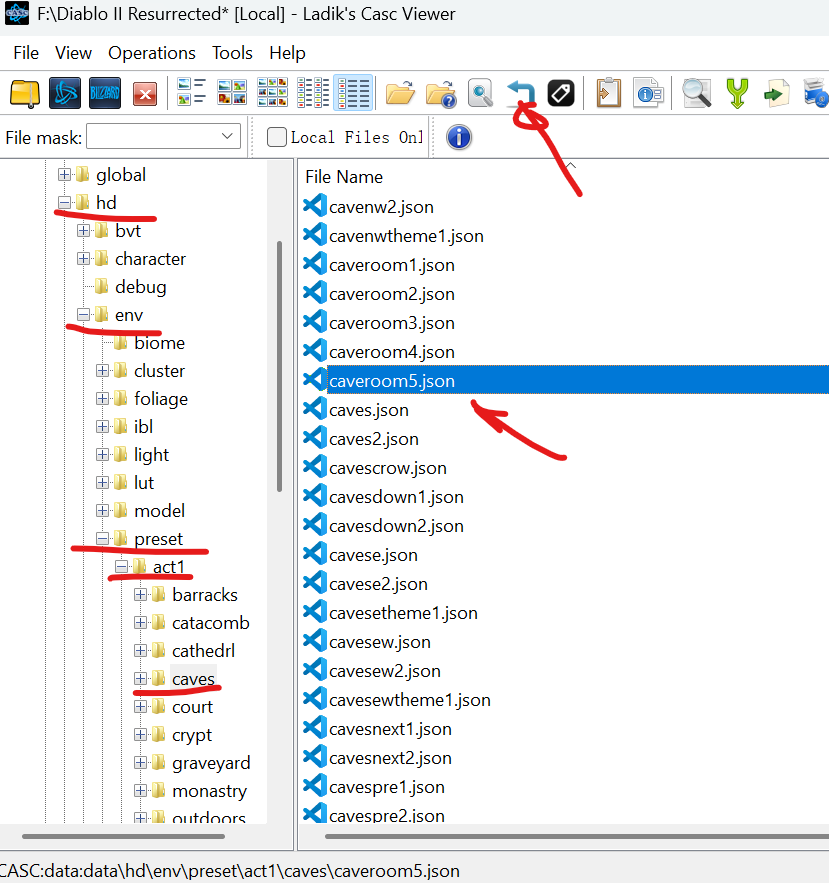829x883 pixels.
Task: Expand the catacomb folder node
Action: [x=140, y=623]
